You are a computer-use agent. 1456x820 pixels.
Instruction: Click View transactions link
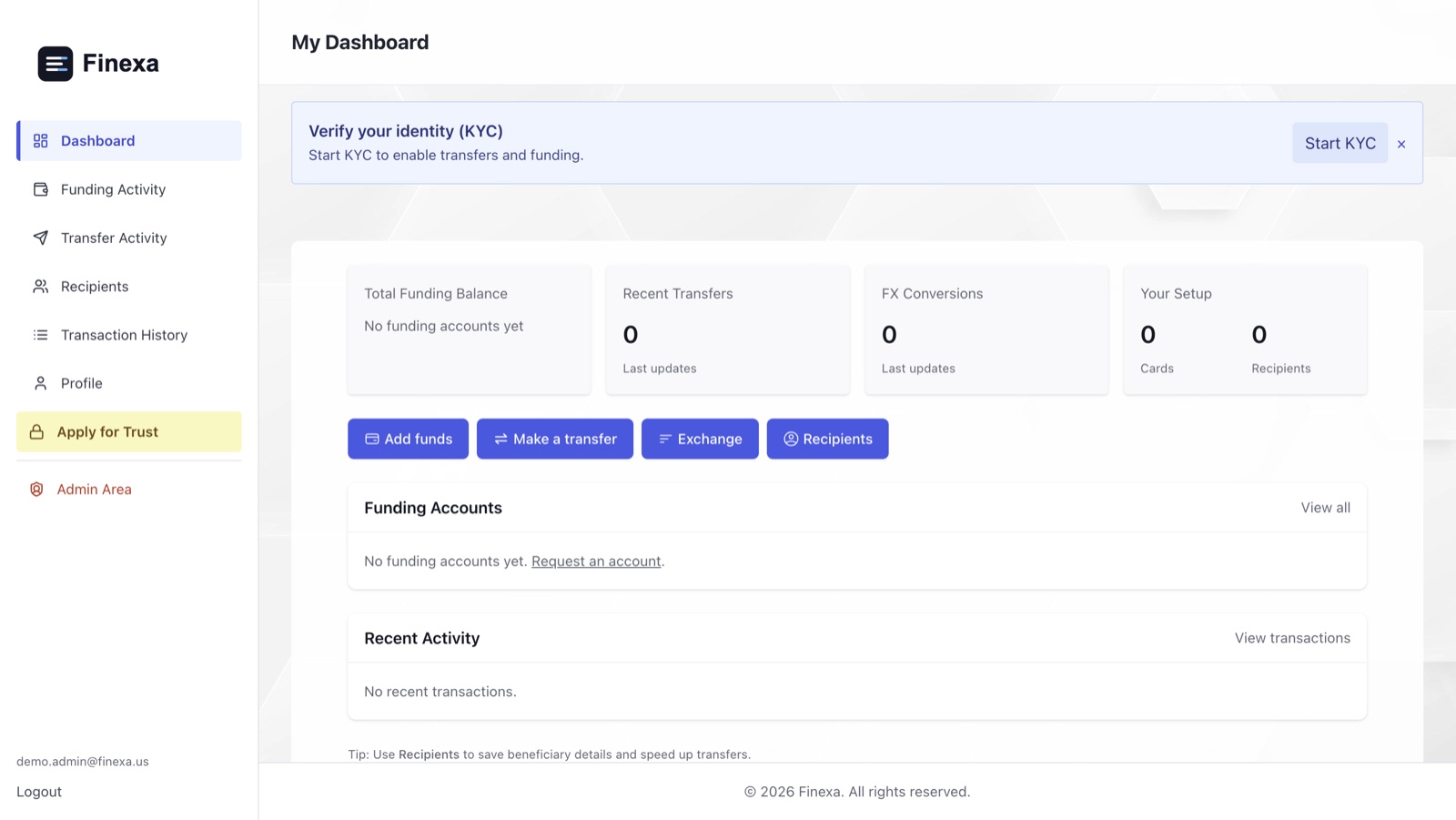point(1292,638)
